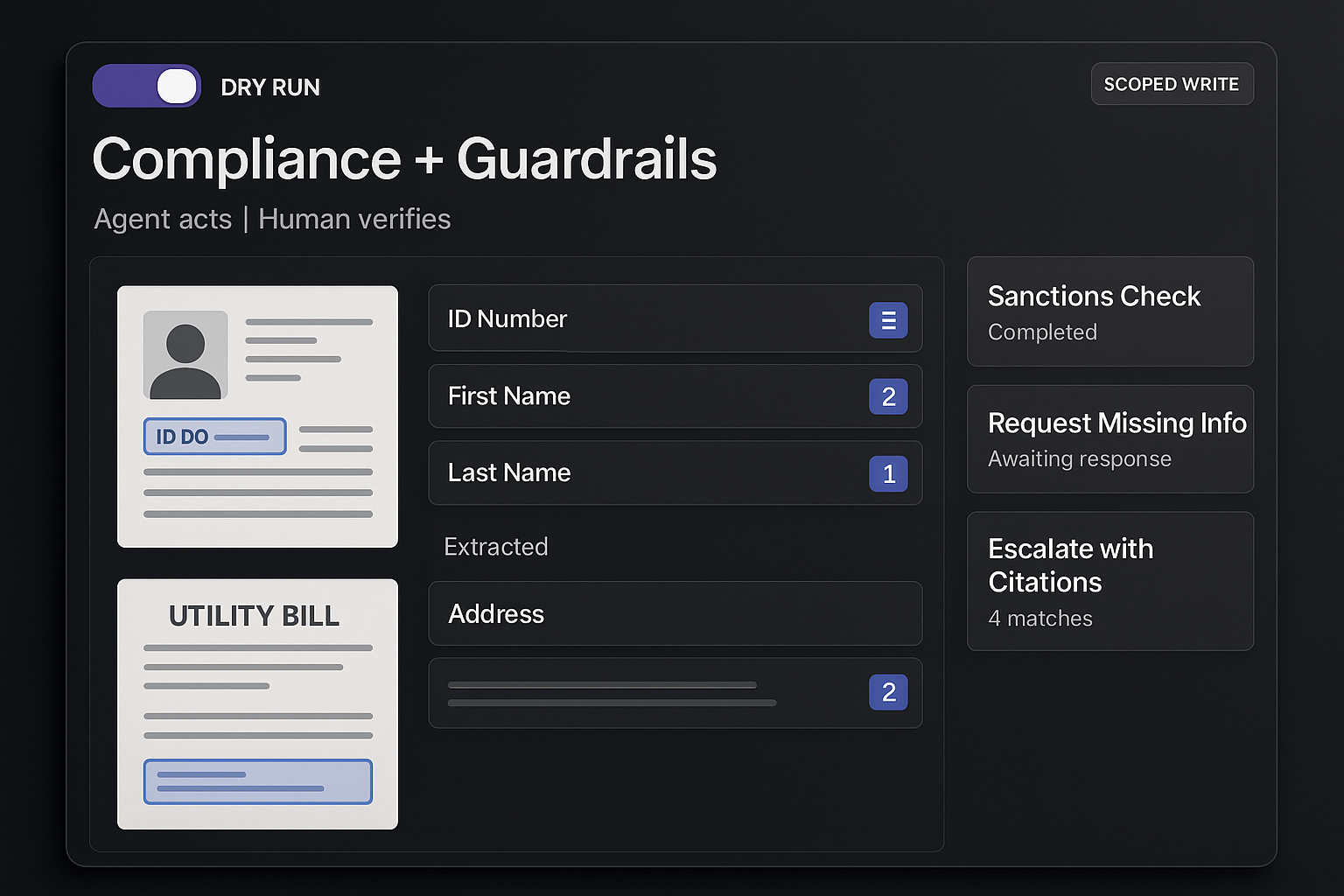Click the citation badge on Last Name
Screen dimensions: 1344x896
(x=888, y=473)
